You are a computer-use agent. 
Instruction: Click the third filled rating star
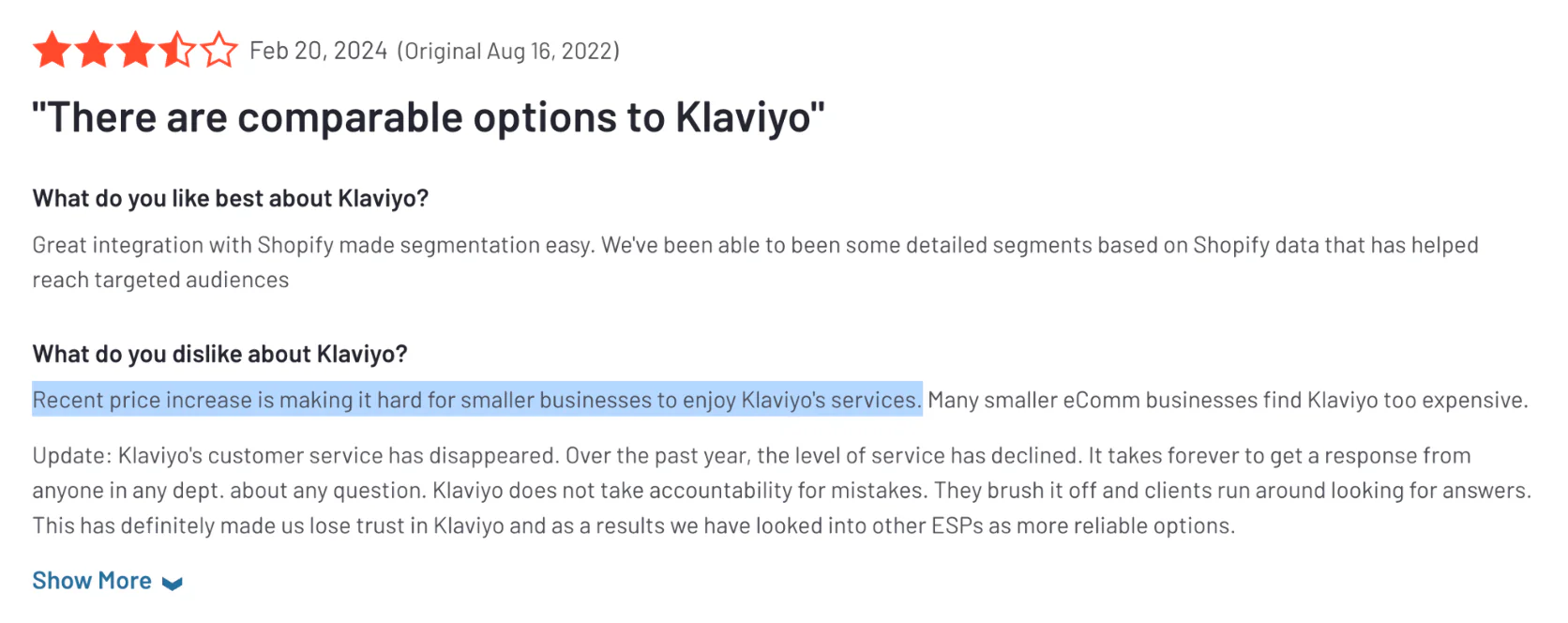click(136, 50)
